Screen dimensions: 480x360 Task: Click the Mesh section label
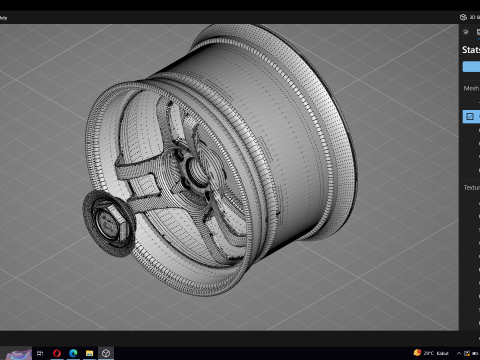point(471,88)
